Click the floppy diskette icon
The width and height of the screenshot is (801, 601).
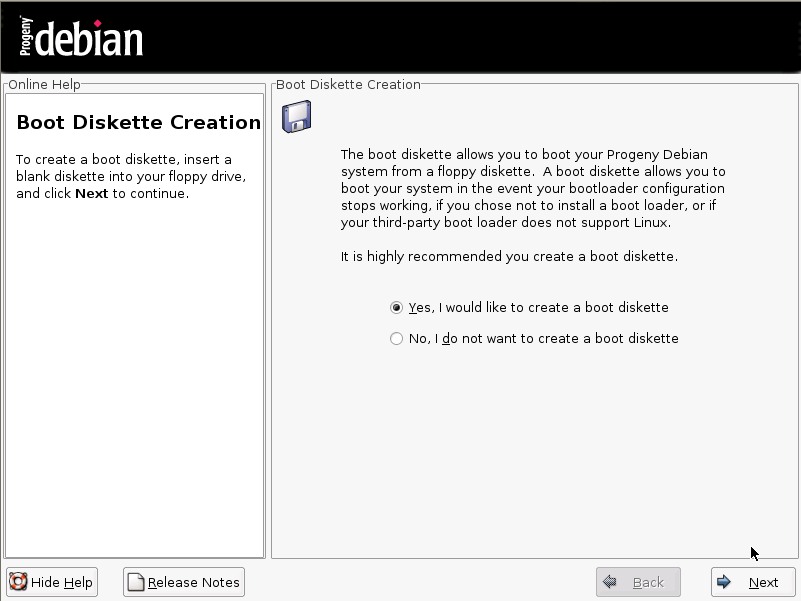tap(296, 117)
